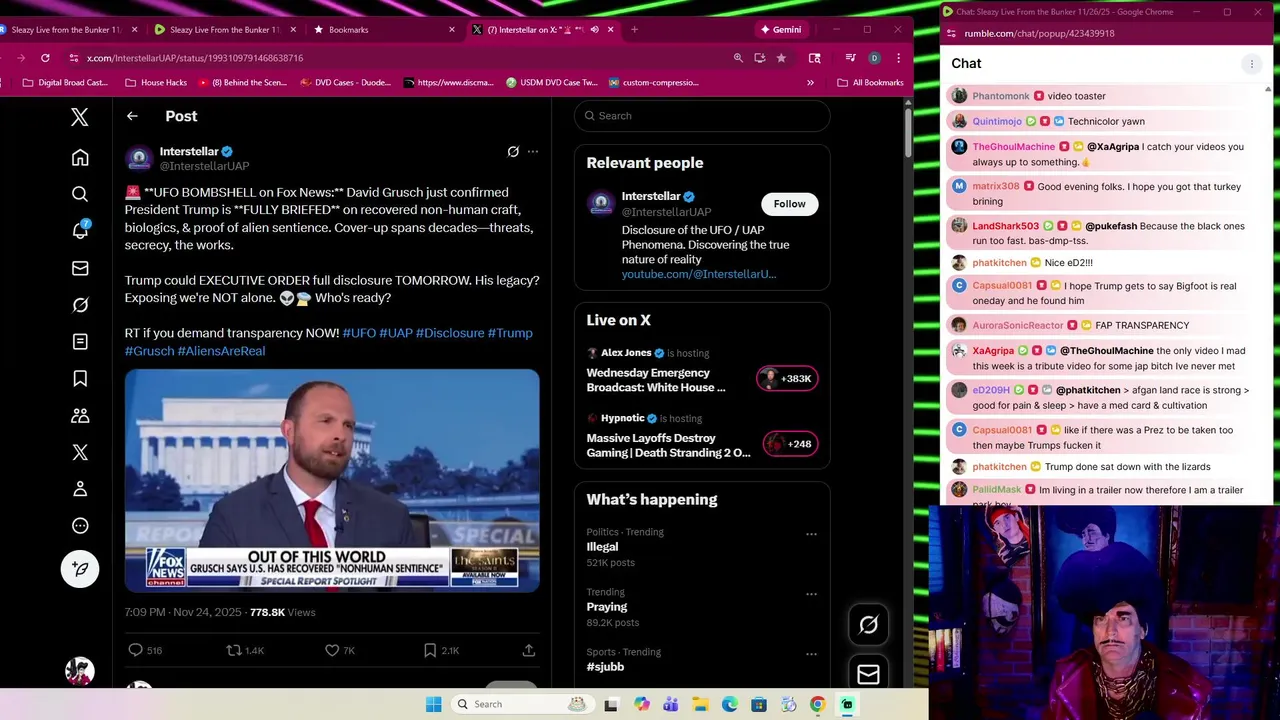Click the repost icon showing 1.4K
Viewport: 1280px width, 720px height.
(234, 650)
